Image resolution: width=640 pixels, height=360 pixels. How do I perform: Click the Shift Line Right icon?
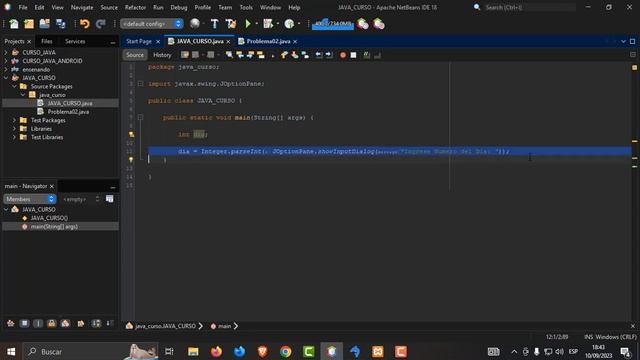point(329,55)
